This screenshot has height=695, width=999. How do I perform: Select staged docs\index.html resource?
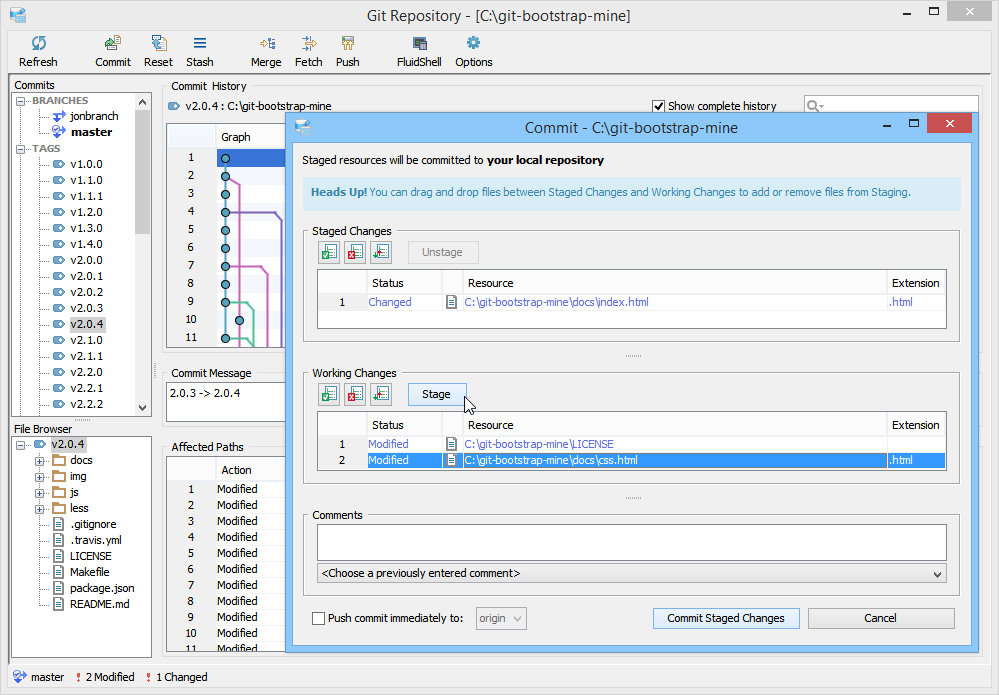coord(556,302)
